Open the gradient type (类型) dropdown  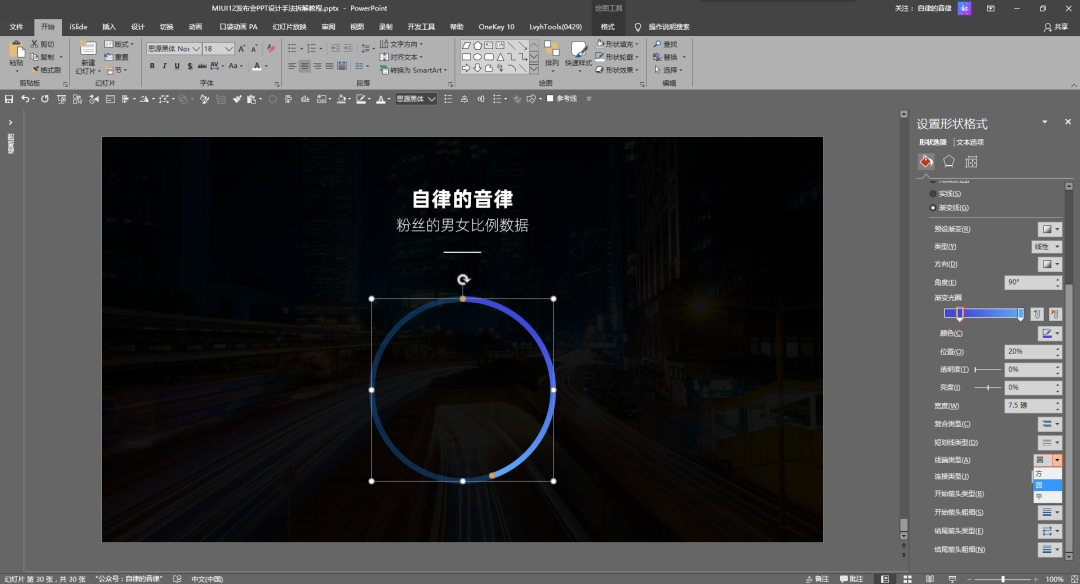pyautogui.click(x=1046, y=246)
